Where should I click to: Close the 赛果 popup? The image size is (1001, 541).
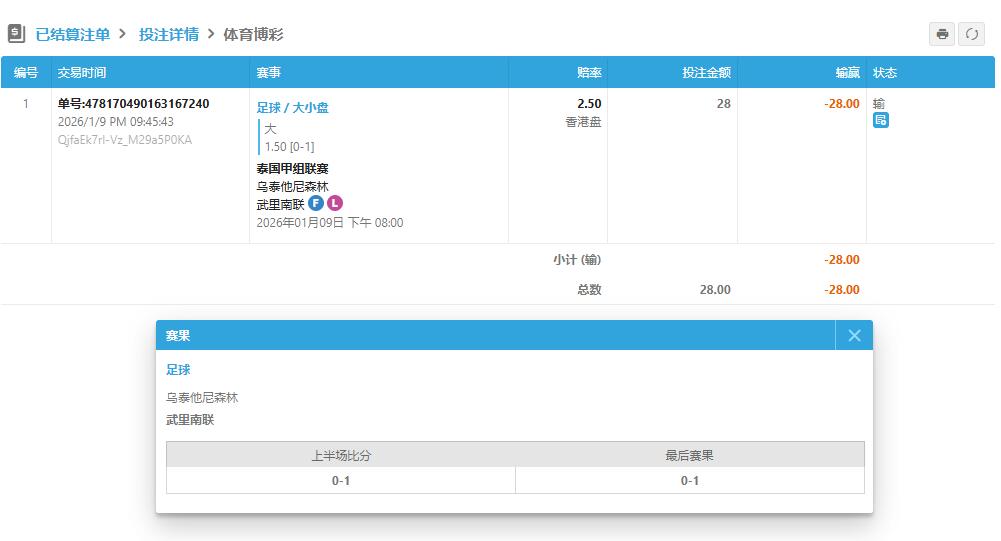pos(854,336)
